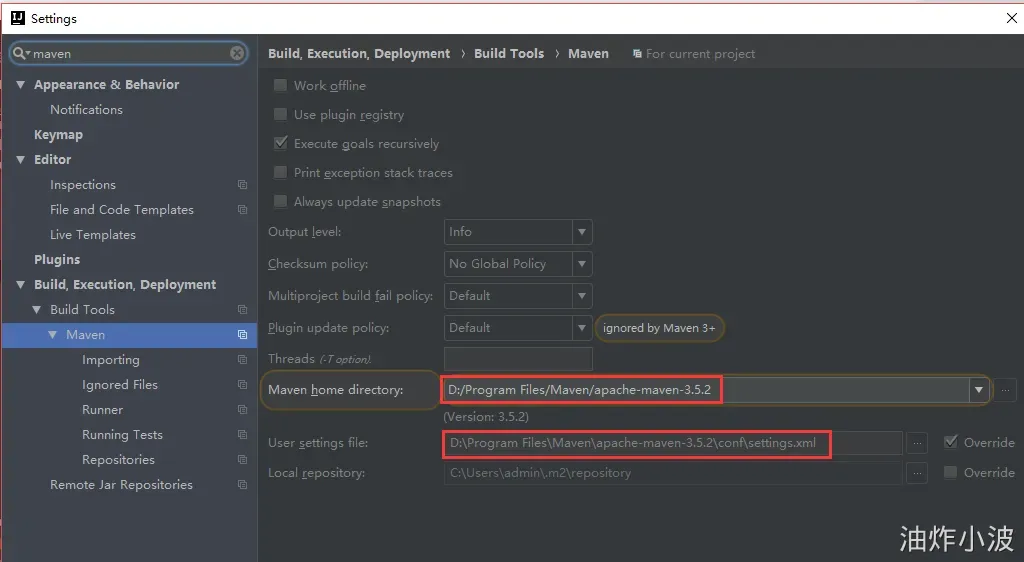This screenshot has height=562, width=1024.
Task: Collapse the Editor tree section
Action: (21, 159)
